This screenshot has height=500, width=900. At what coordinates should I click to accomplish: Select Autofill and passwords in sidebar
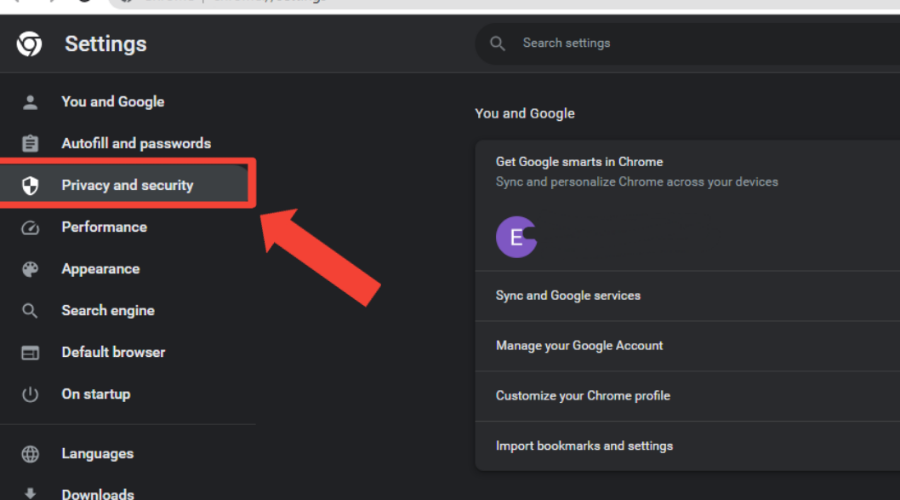pos(136,144)
